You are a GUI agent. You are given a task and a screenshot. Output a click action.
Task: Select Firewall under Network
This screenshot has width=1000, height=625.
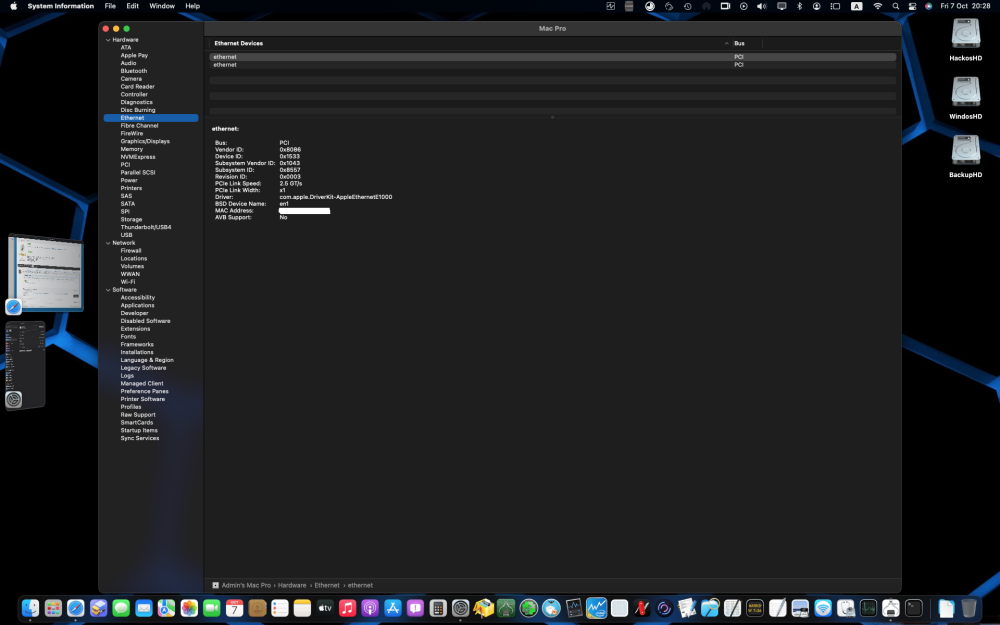[x=131, y=251]
